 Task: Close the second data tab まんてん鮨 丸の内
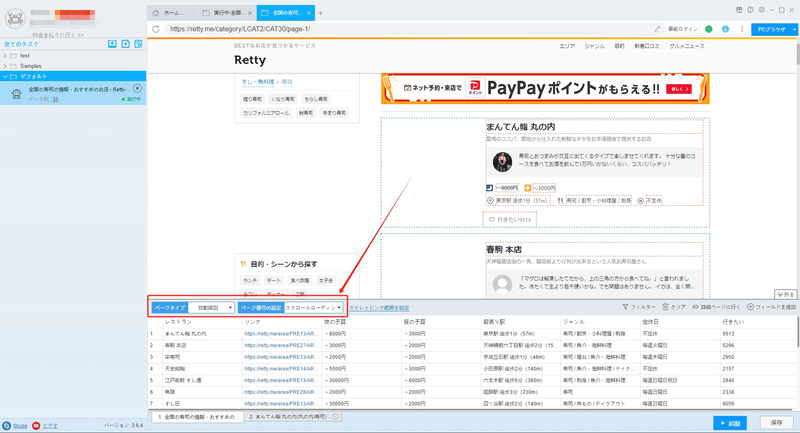click(x=336, y=417)
